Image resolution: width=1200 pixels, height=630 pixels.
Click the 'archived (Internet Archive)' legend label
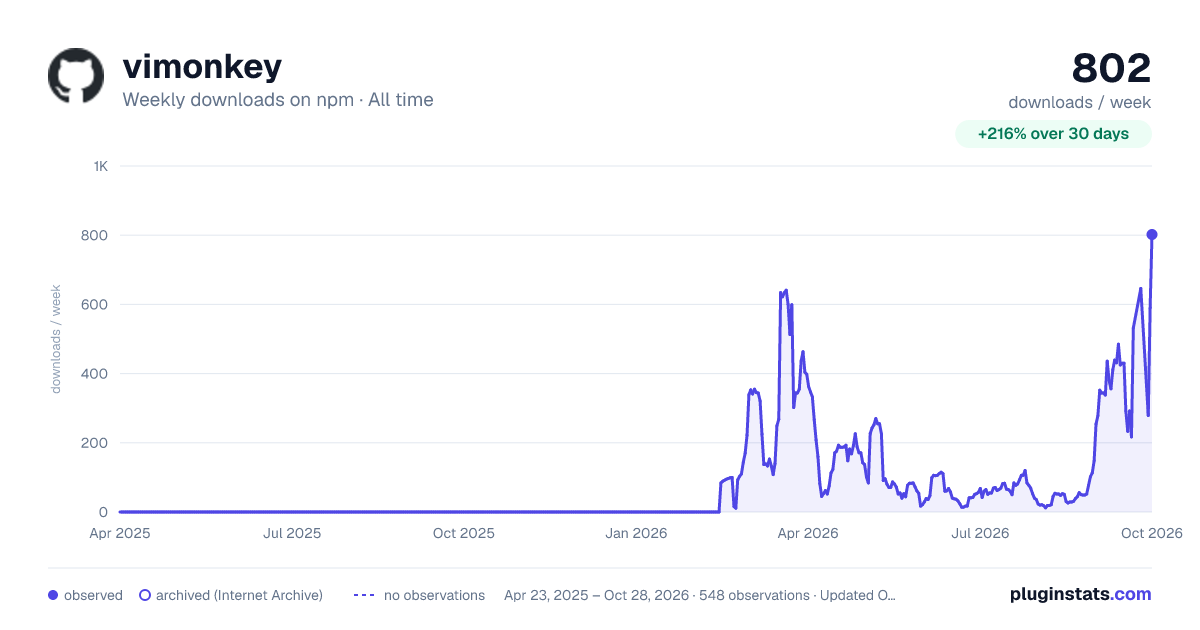239,595
